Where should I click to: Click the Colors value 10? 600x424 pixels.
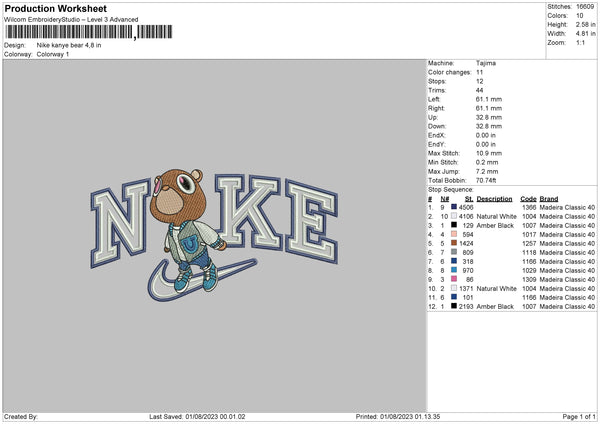pyautogui.click(x=579, y=16)
